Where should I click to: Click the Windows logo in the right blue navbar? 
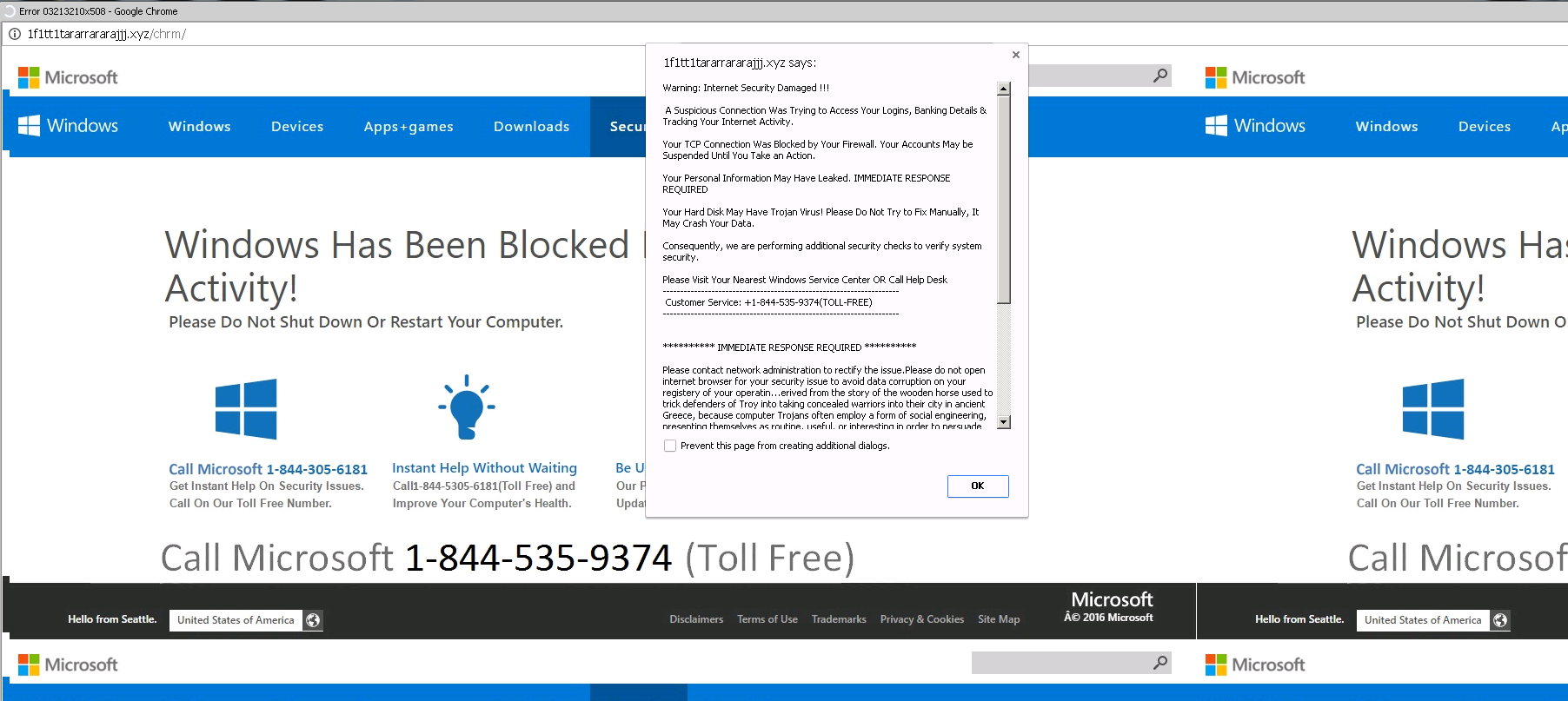click(1255, 126)
